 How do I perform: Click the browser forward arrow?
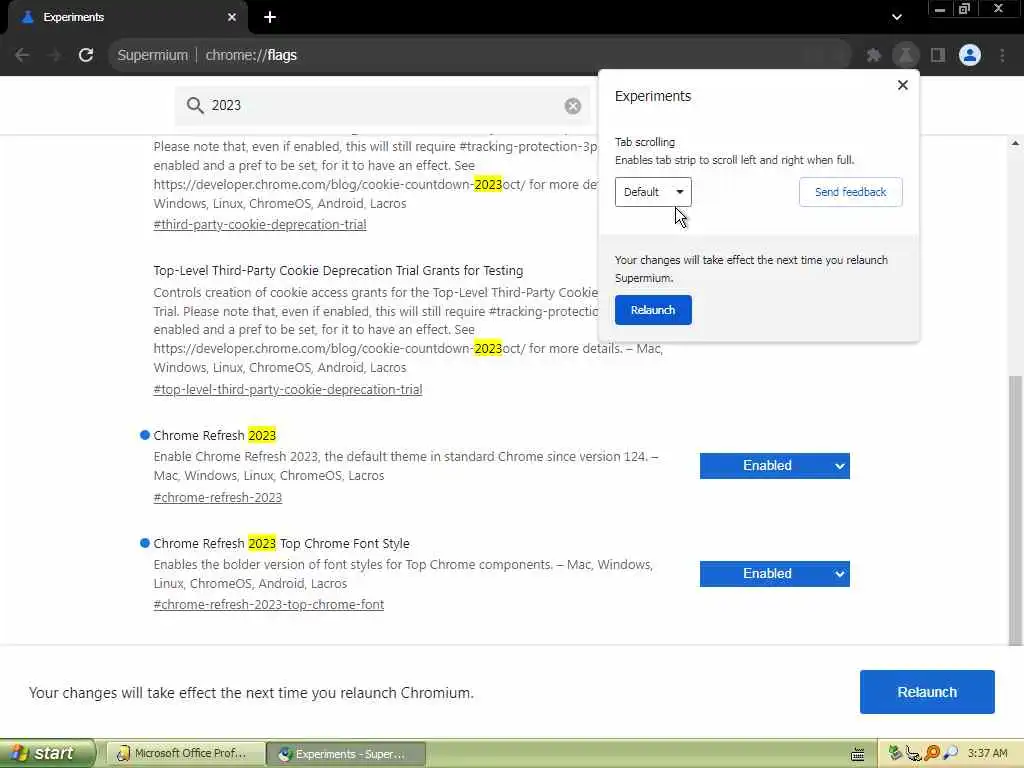[x=55, y=55]
